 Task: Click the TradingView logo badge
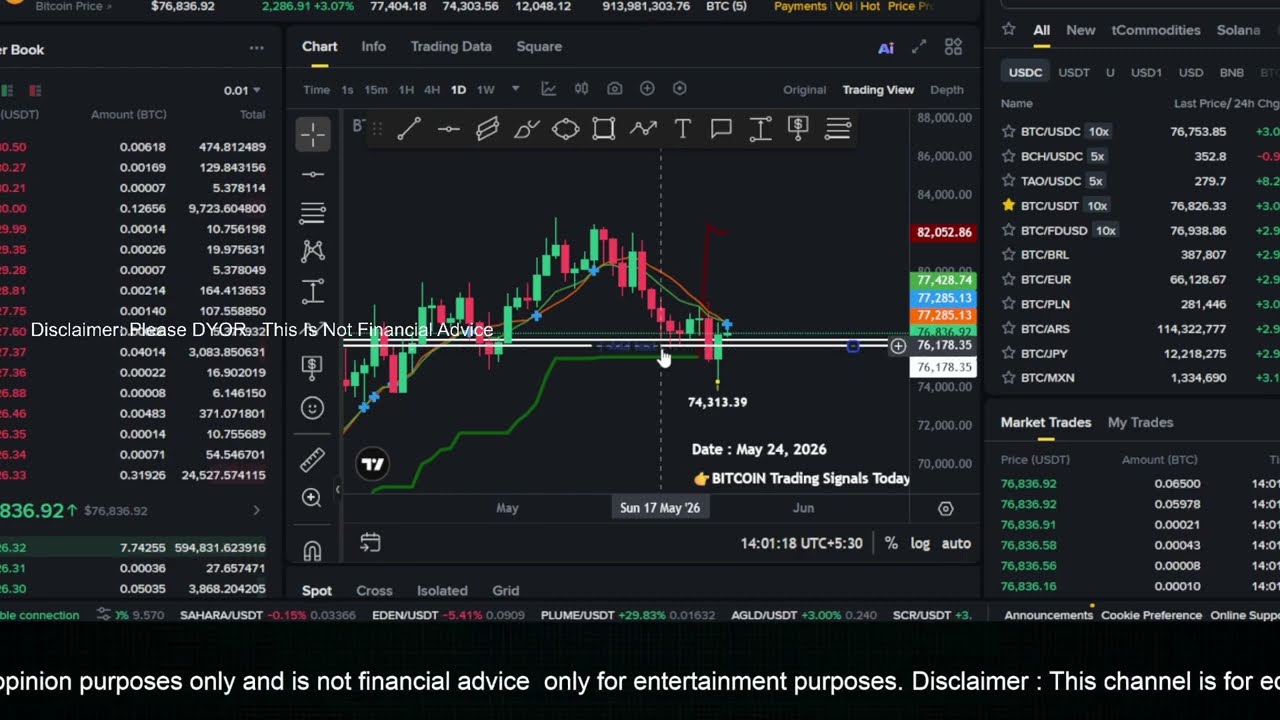pos(373,464)
